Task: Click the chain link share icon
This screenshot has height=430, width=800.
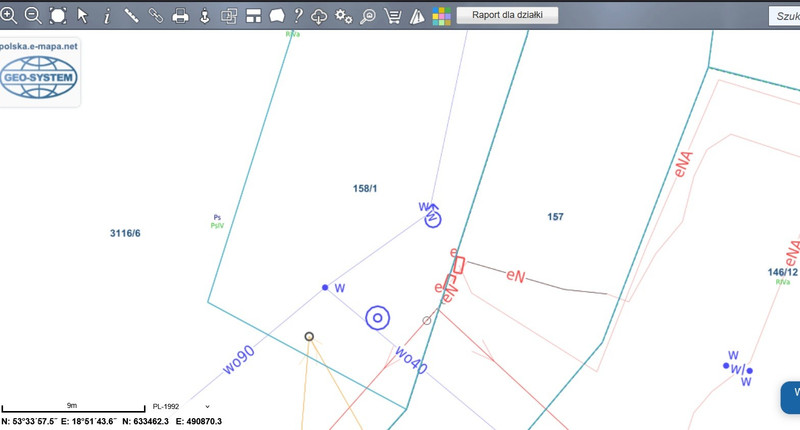Action: coord(156,16)
